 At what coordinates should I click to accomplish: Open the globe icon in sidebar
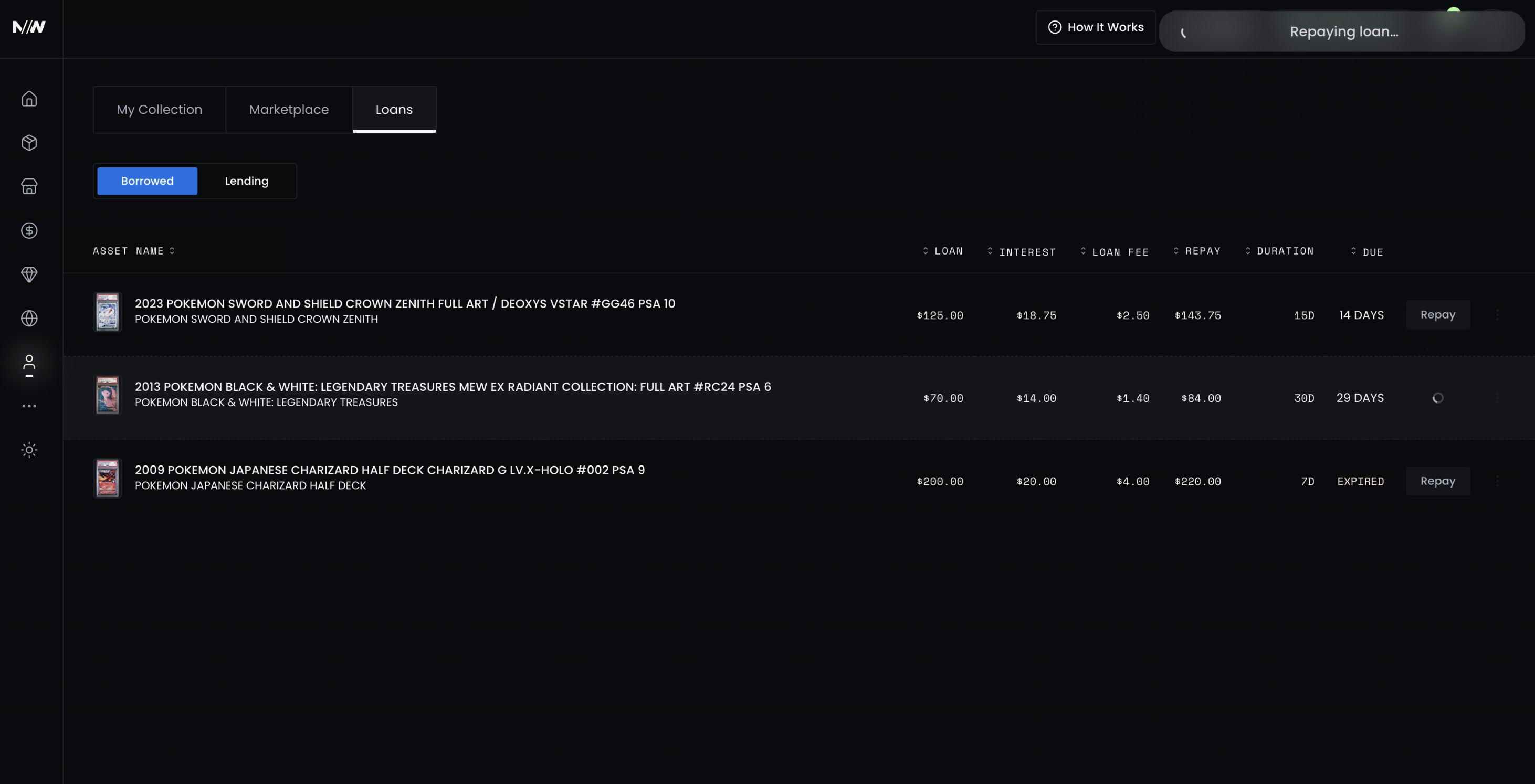pos(29,319)
